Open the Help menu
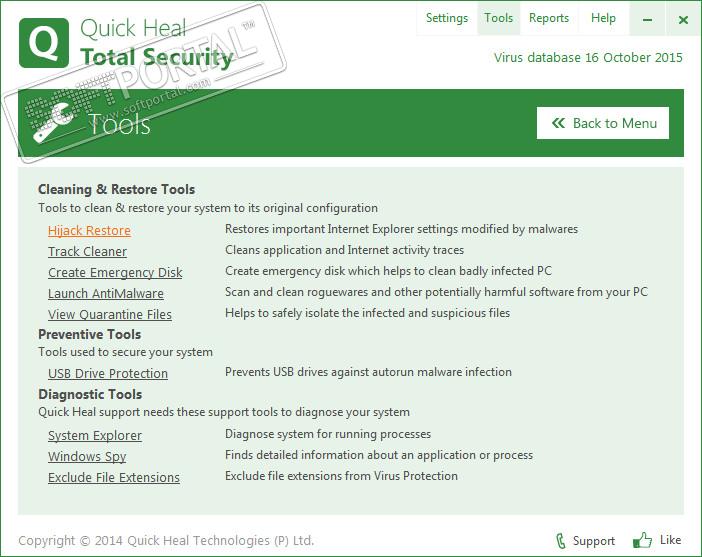Screen dimensions: 702x557 [x=603, y=18]
